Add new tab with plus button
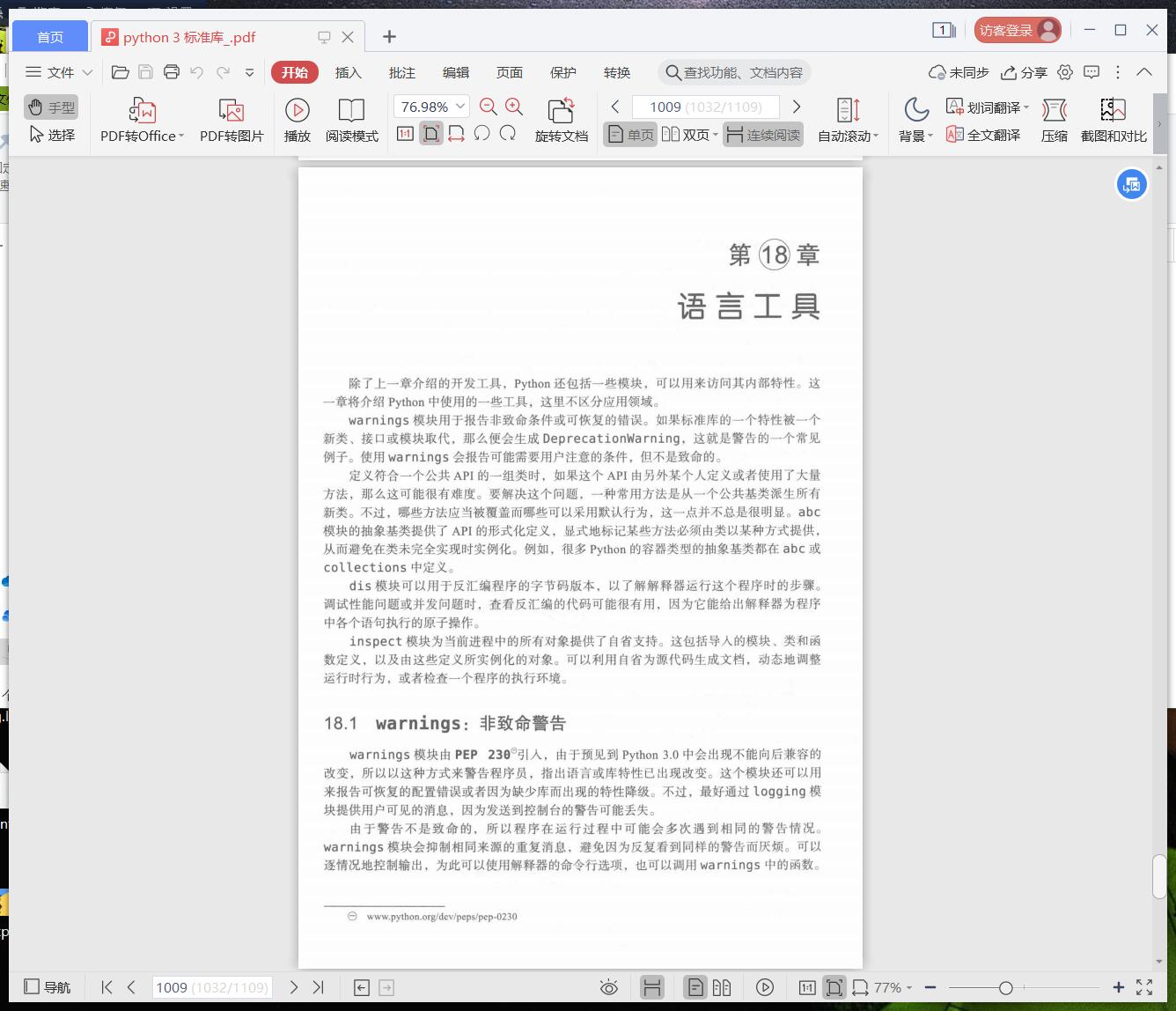 click(389, 36)
